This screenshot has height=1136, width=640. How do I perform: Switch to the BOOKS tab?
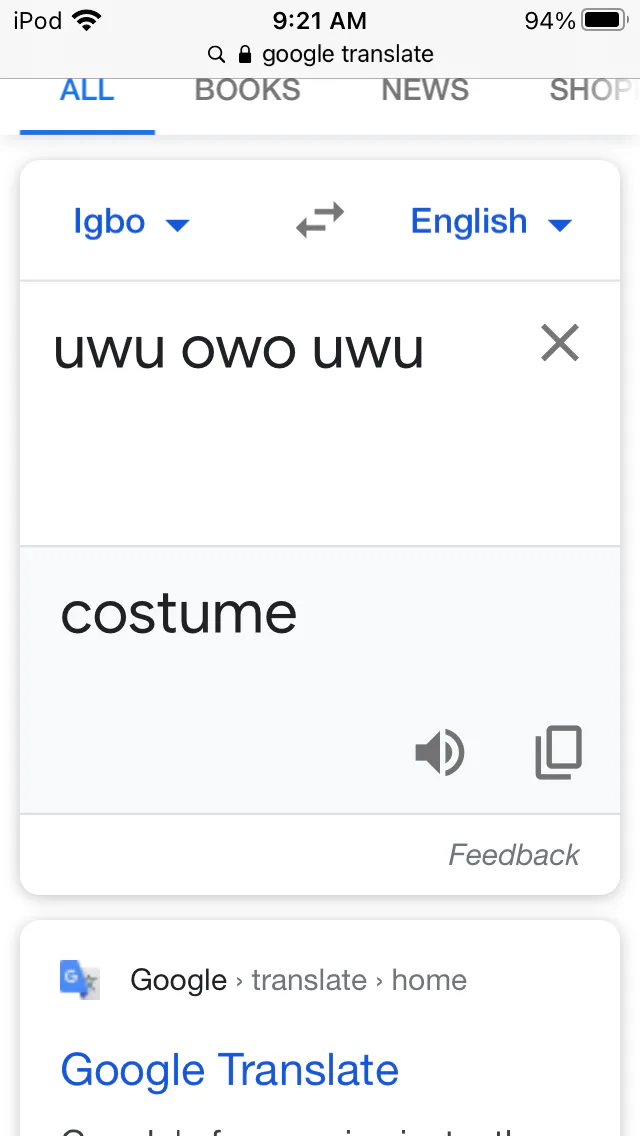point(247,90)
